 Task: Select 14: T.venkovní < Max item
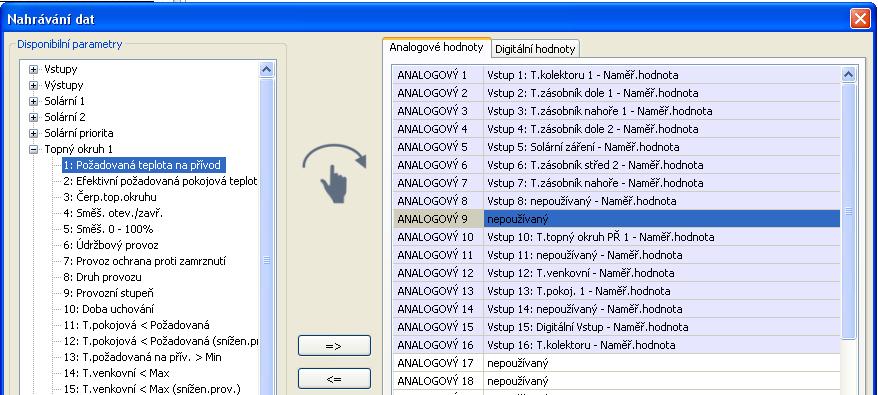[116, 373]
